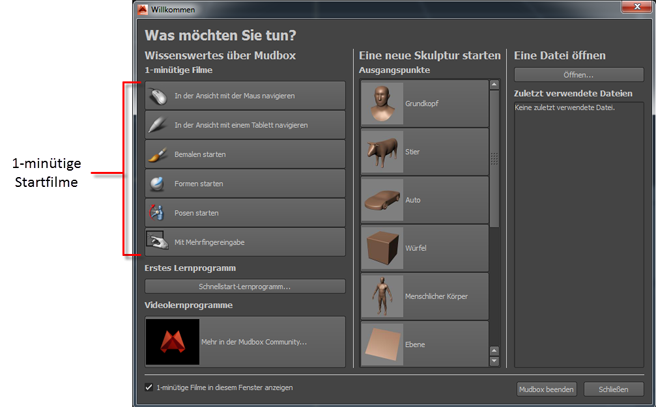Select the Ebene plane thumbnail
This screenshot has height=407, width=656.
[x=382, y=344]
